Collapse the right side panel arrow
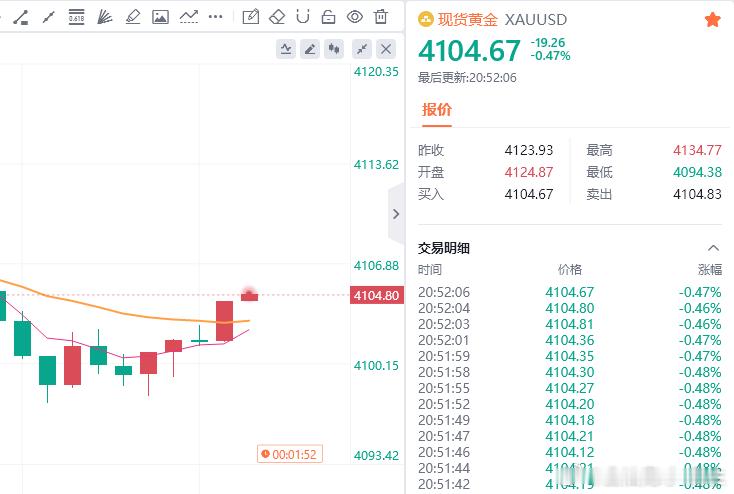This screenshot has width=734, height=494. click(x=396, y=214)
